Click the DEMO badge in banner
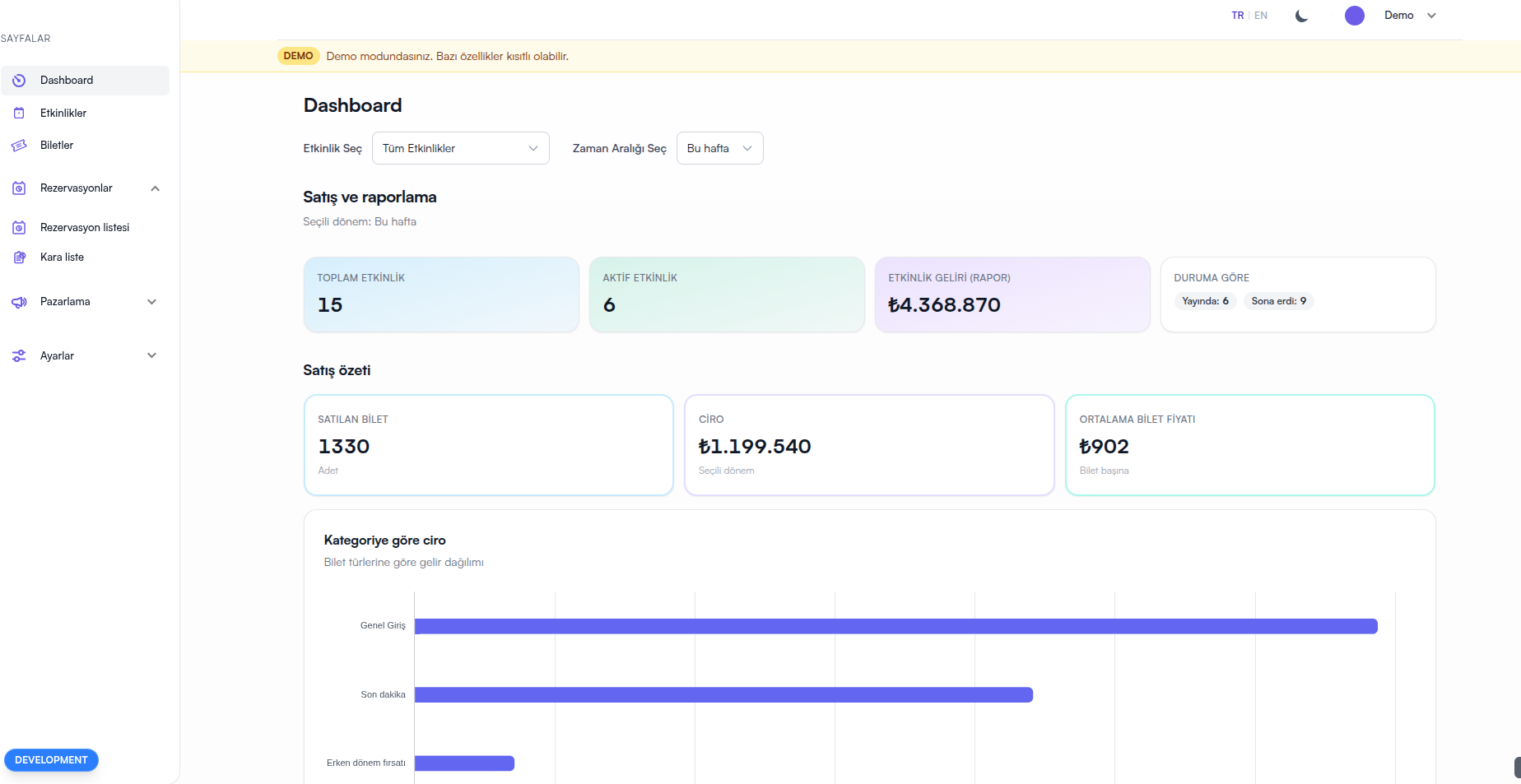 click(298, 56)
